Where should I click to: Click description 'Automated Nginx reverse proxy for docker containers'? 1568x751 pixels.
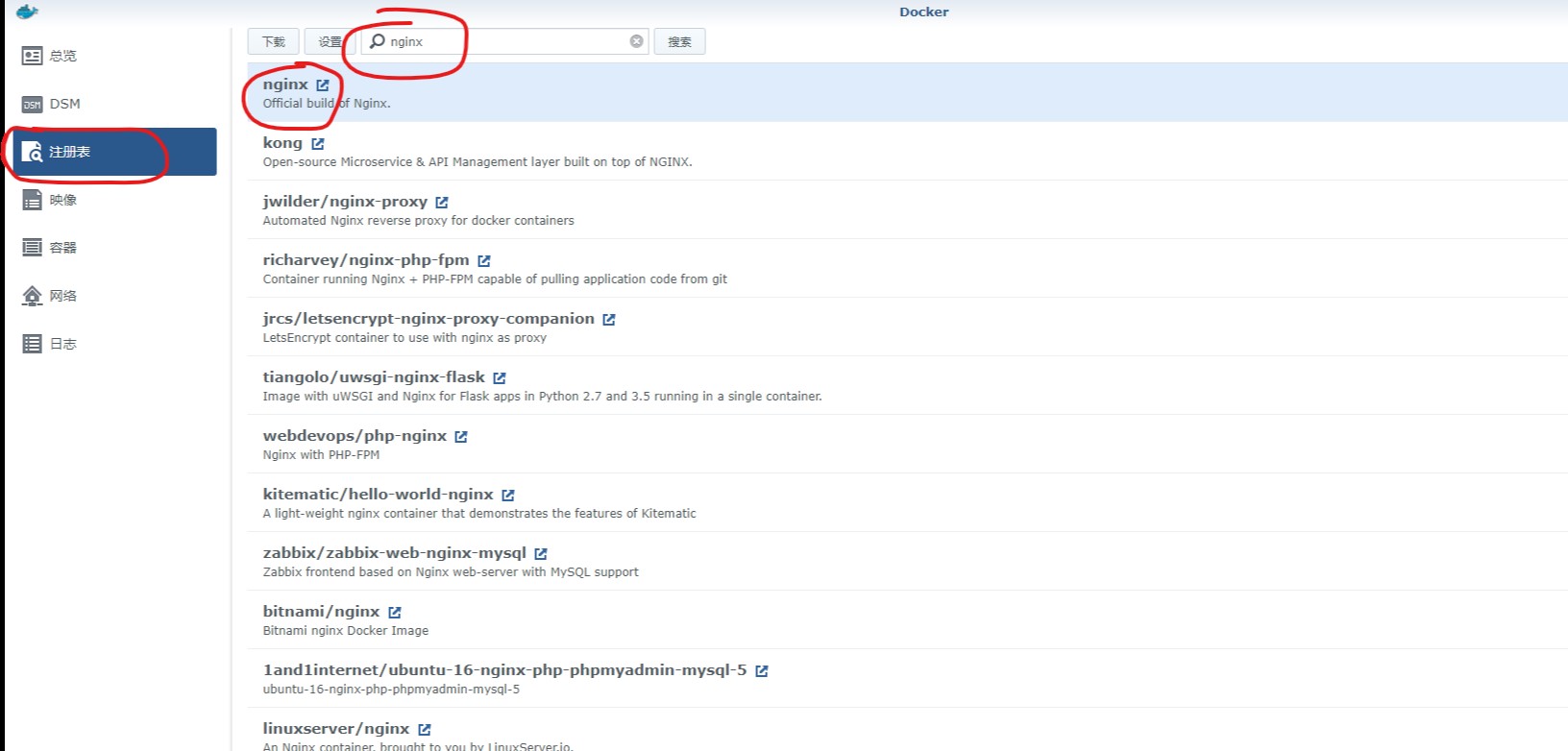pyautogui.click(x=419, y=221)
